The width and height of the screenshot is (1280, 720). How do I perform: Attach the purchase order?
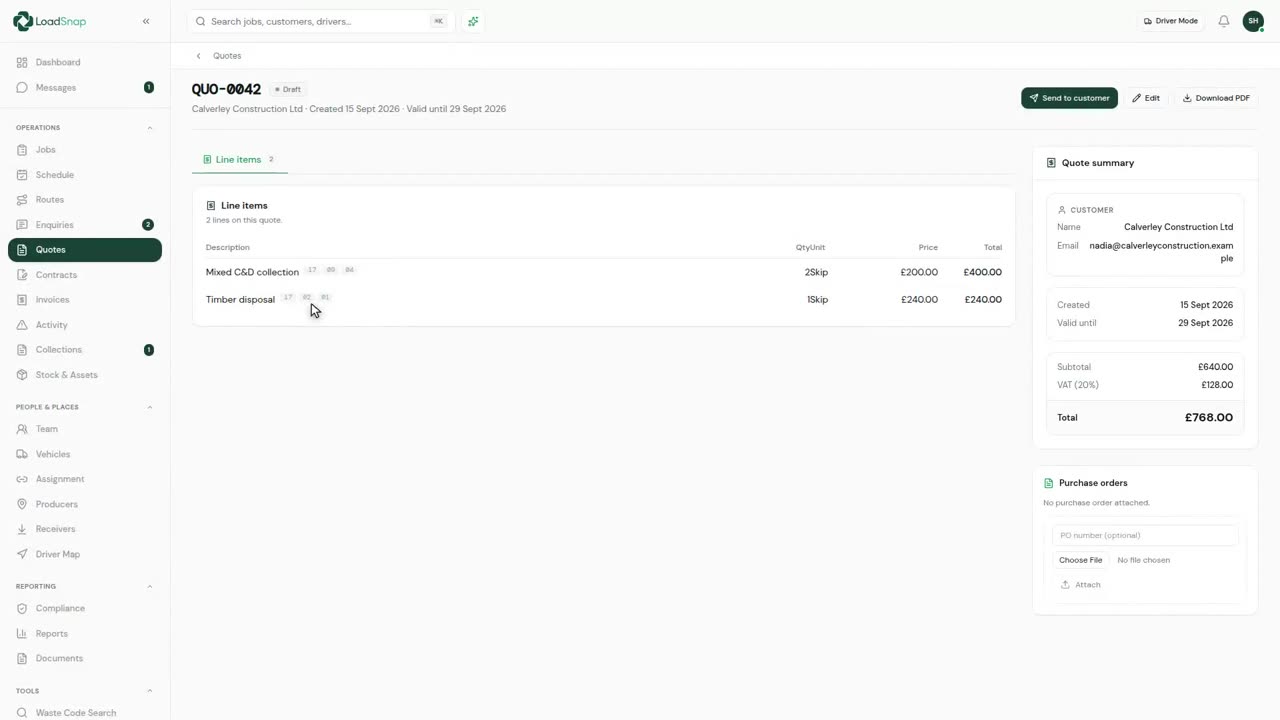tap(1081, 585)
